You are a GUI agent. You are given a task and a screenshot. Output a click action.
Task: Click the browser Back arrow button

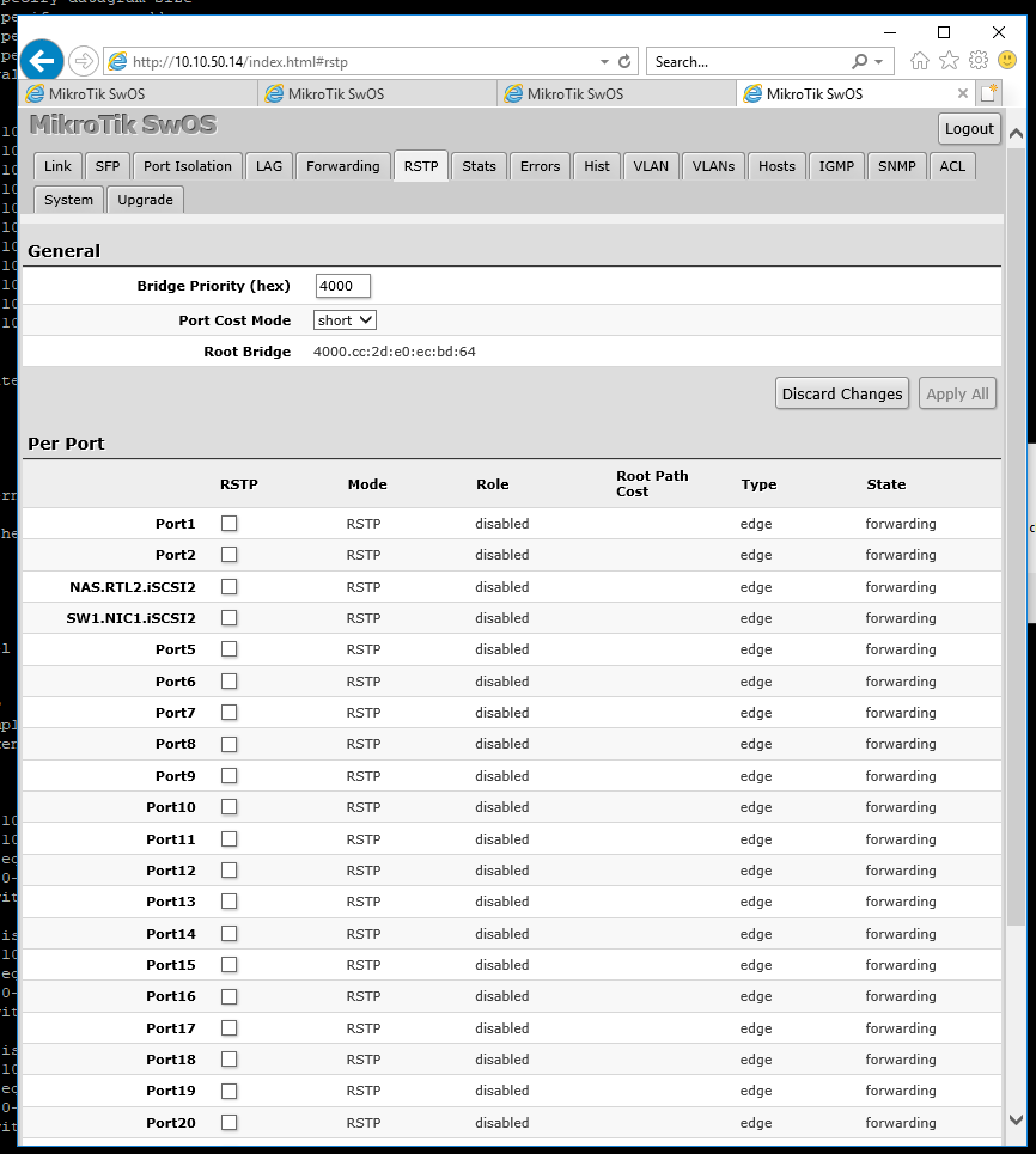(42, 60)
